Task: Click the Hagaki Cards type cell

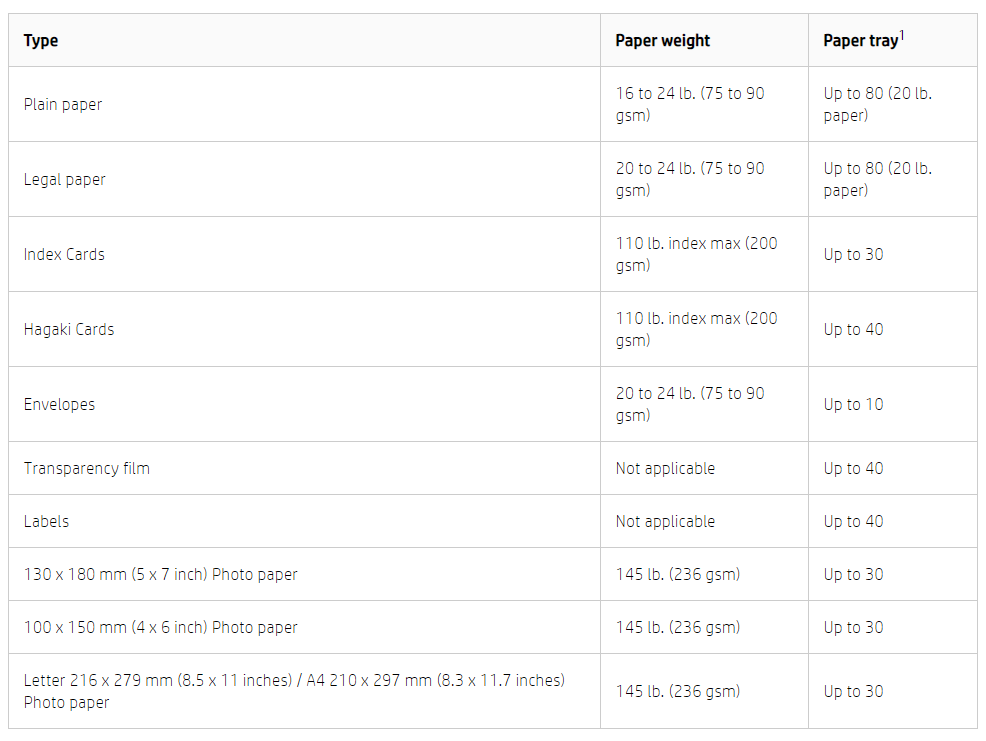Action: pos(69,329)
